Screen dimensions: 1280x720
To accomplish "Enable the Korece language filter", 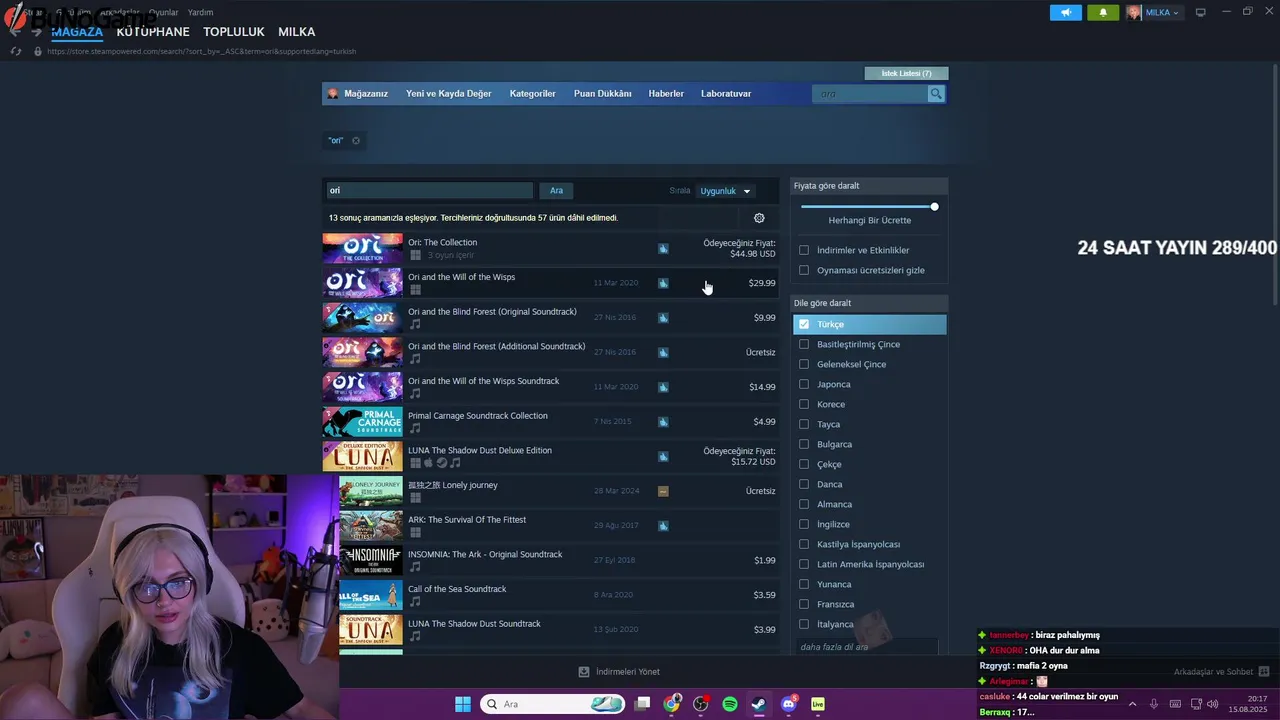I will tap(804, 404).
